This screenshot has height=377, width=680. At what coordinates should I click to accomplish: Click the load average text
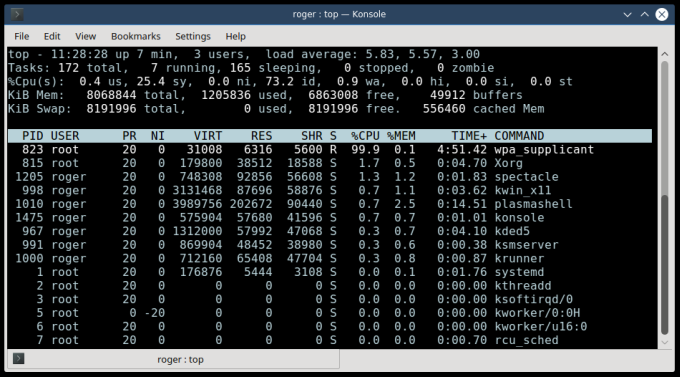pyautogui.click(x=373, y=54)
